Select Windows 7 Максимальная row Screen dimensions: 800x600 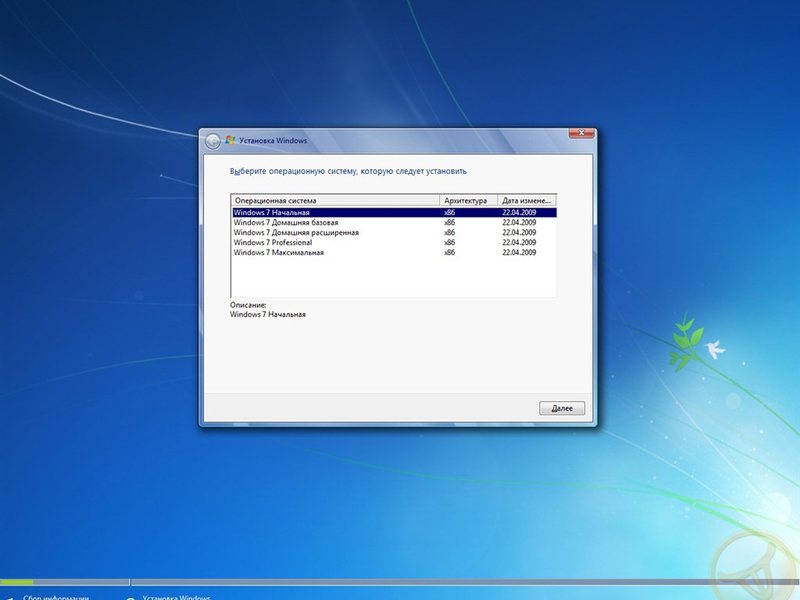[394, 253]
